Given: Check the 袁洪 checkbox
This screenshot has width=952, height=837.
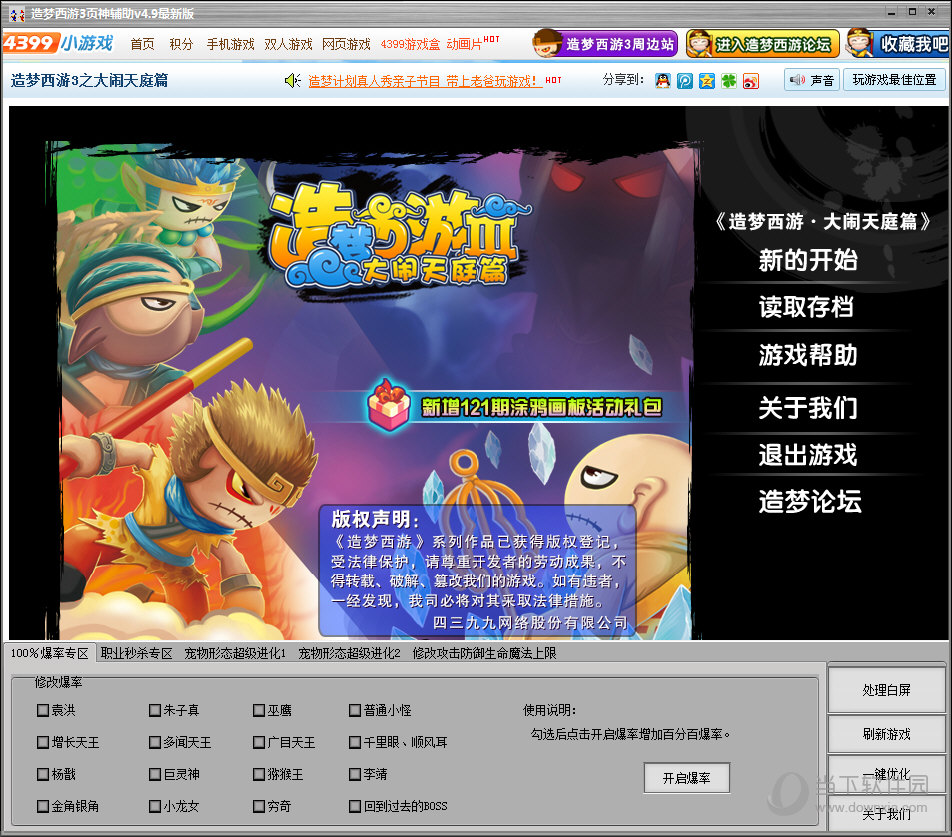Looking at the screenshot, I should pos(42,710).
